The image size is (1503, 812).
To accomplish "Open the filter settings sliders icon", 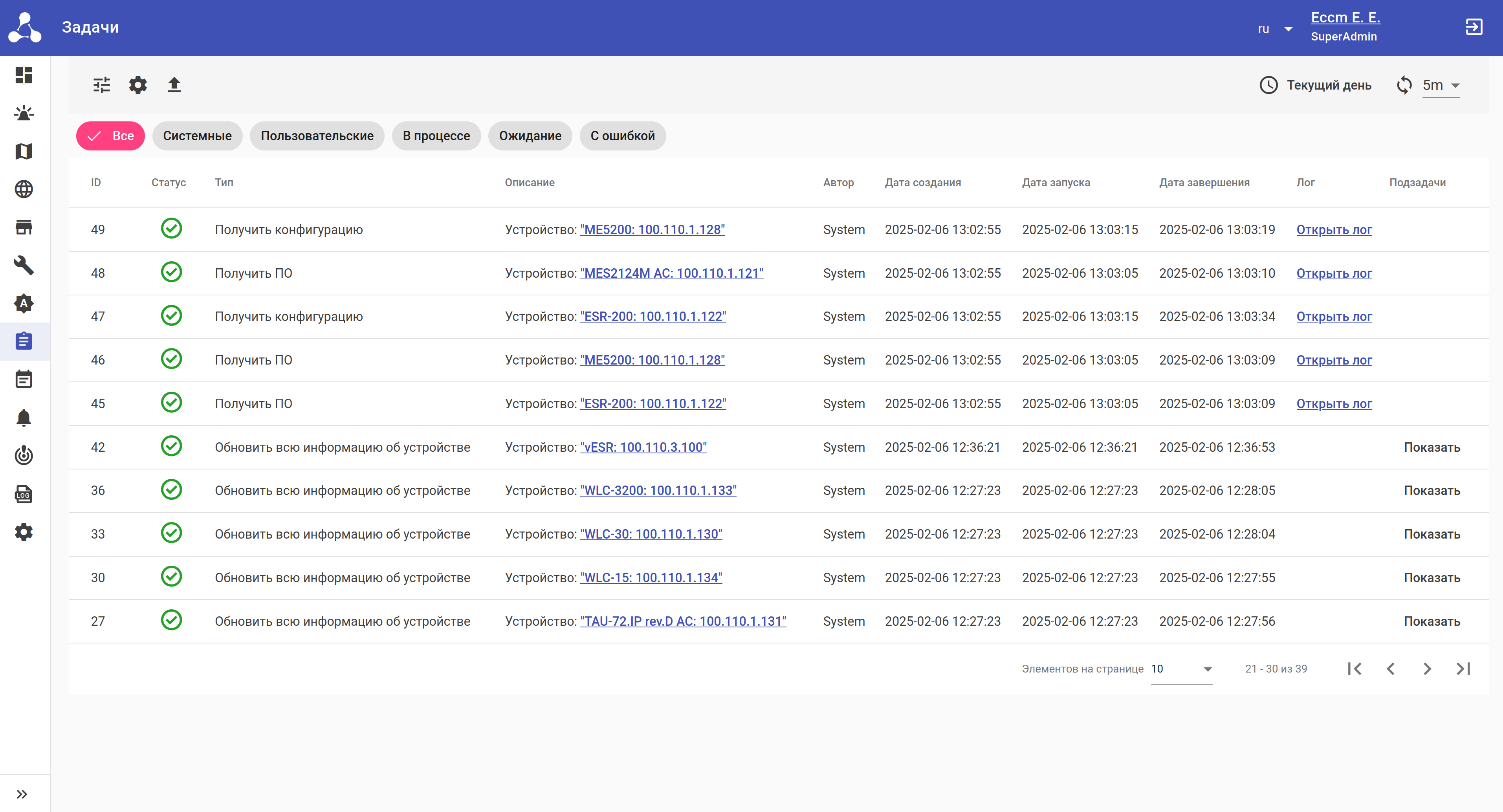I will click(x=101, y=85).
